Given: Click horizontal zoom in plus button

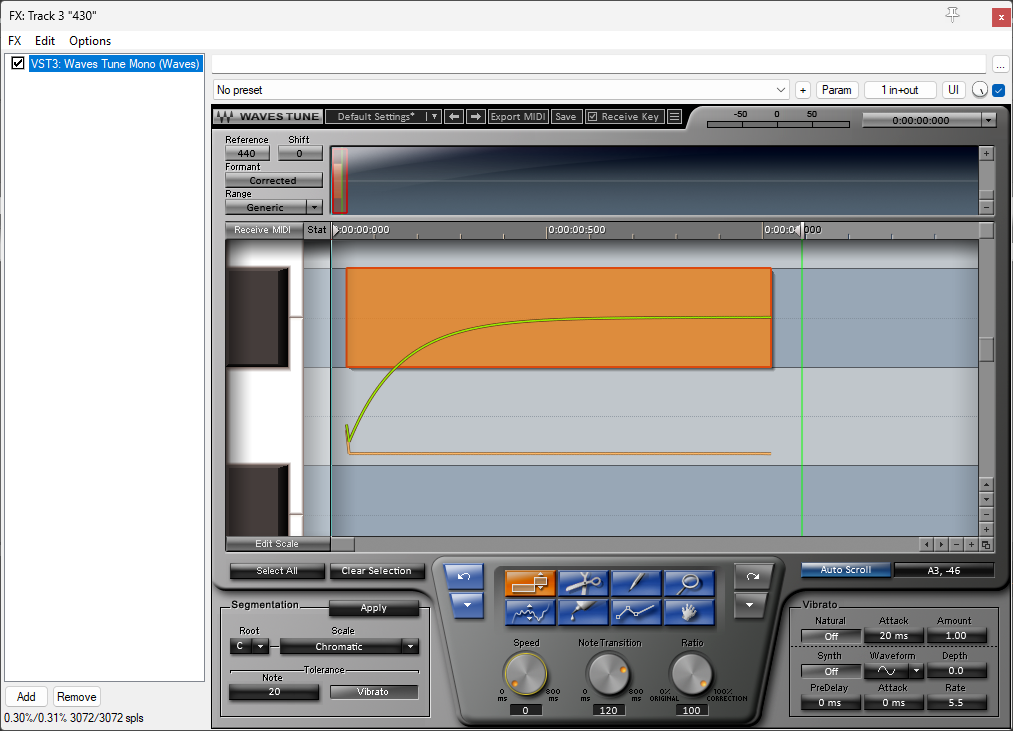Looking at the screenshot, I should click(x=971, y=544).
